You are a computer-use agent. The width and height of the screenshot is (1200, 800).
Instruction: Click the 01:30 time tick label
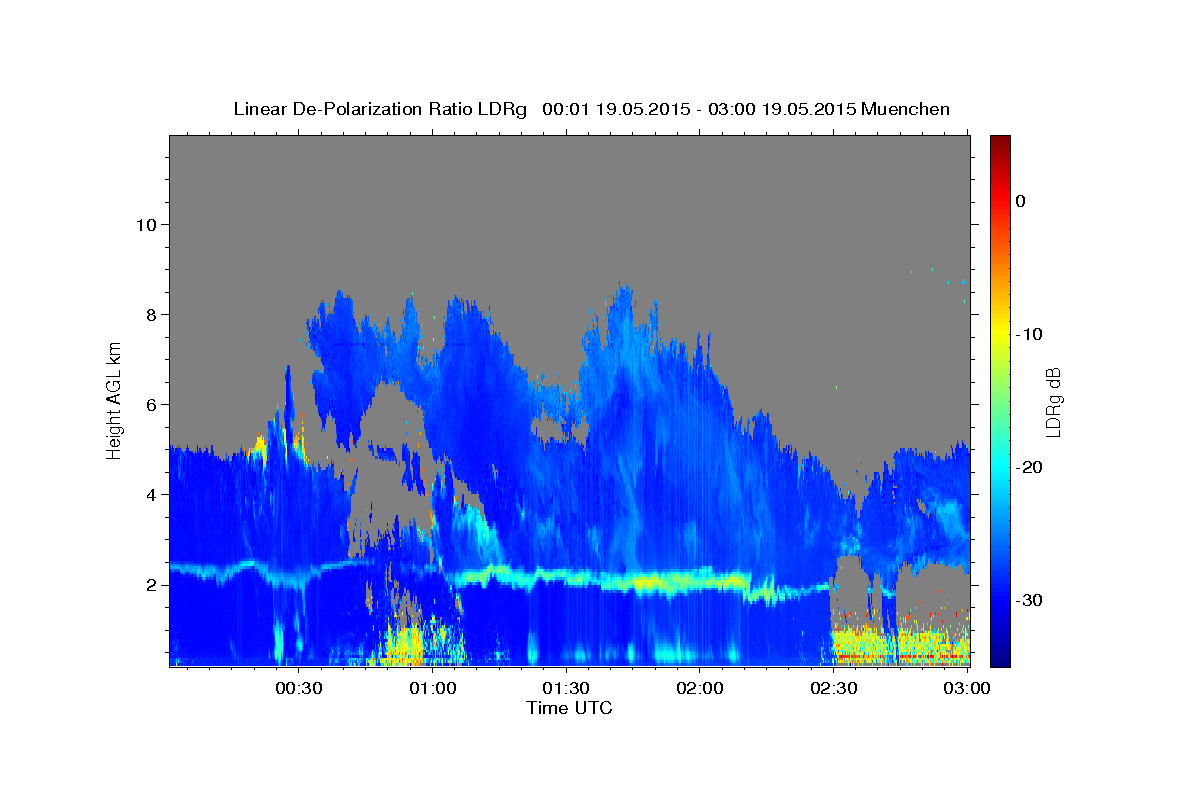tap(567, 689)
